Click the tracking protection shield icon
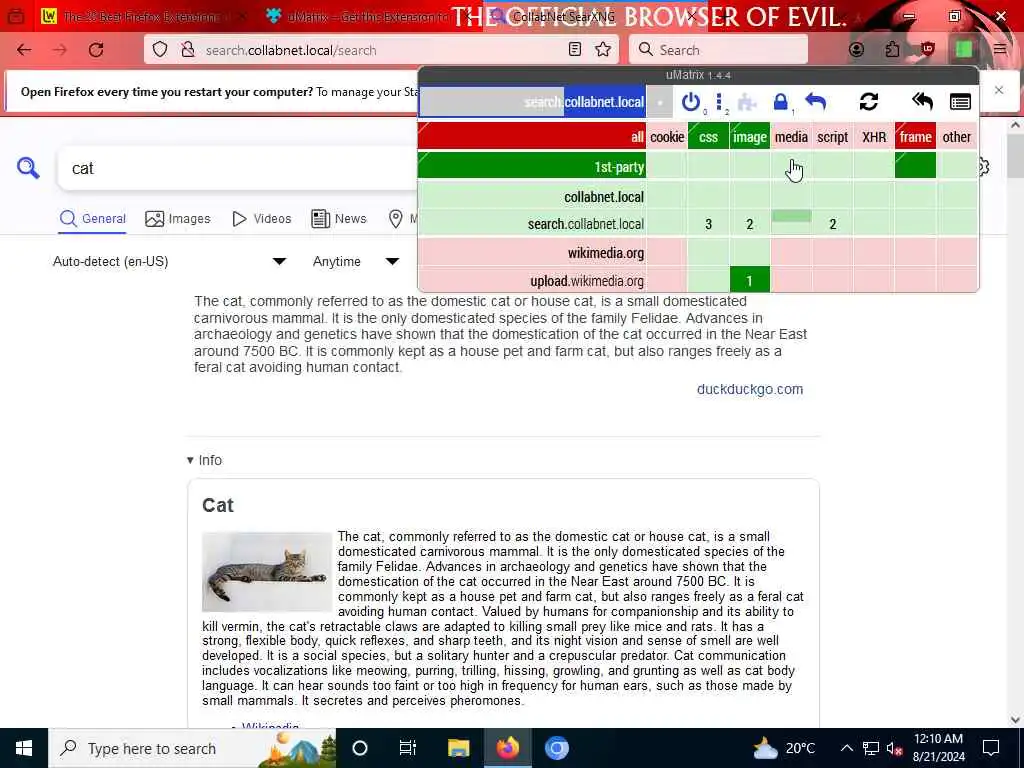 (x=160, y=50)
